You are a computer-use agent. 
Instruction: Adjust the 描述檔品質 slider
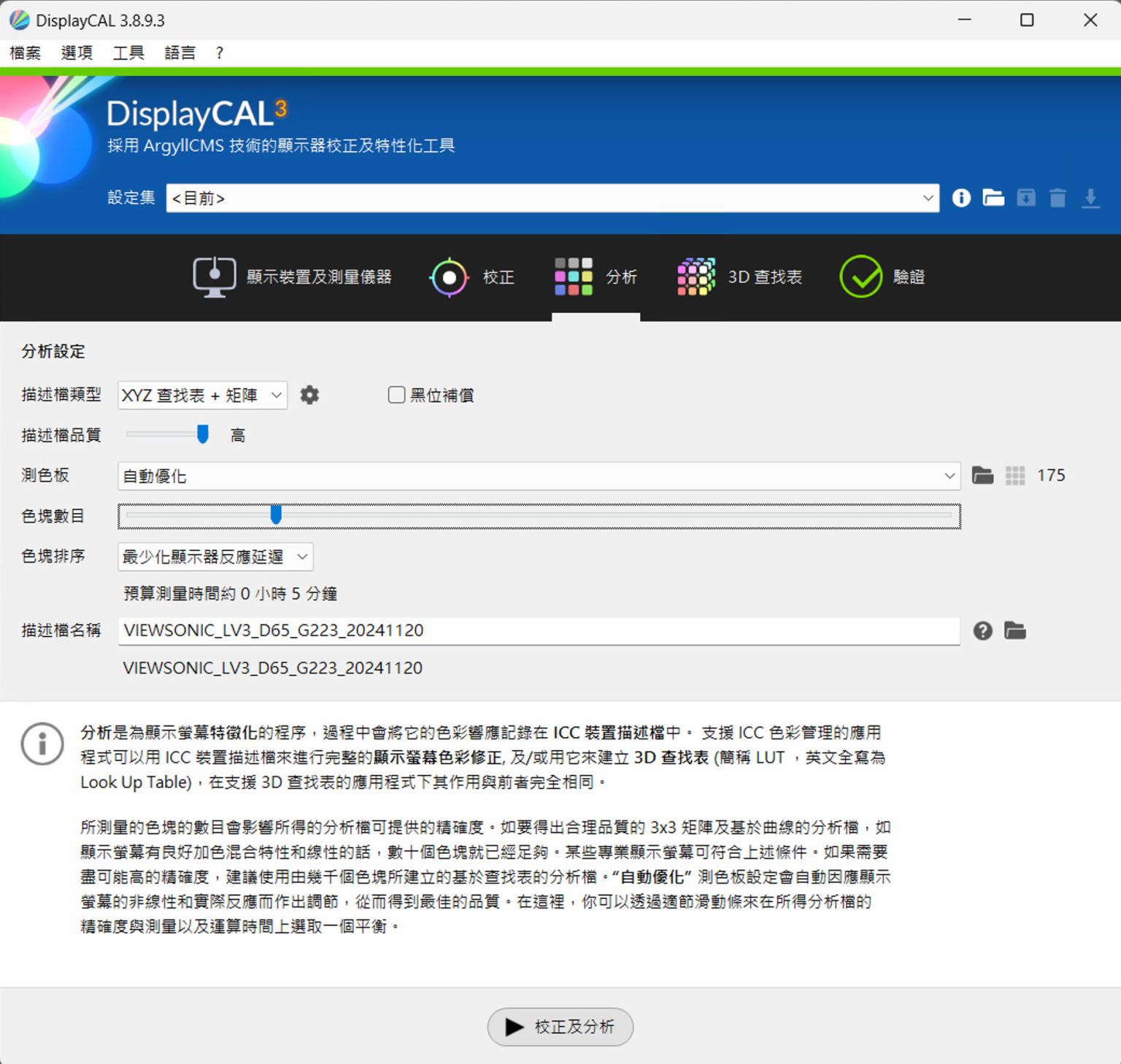[203, 434]
